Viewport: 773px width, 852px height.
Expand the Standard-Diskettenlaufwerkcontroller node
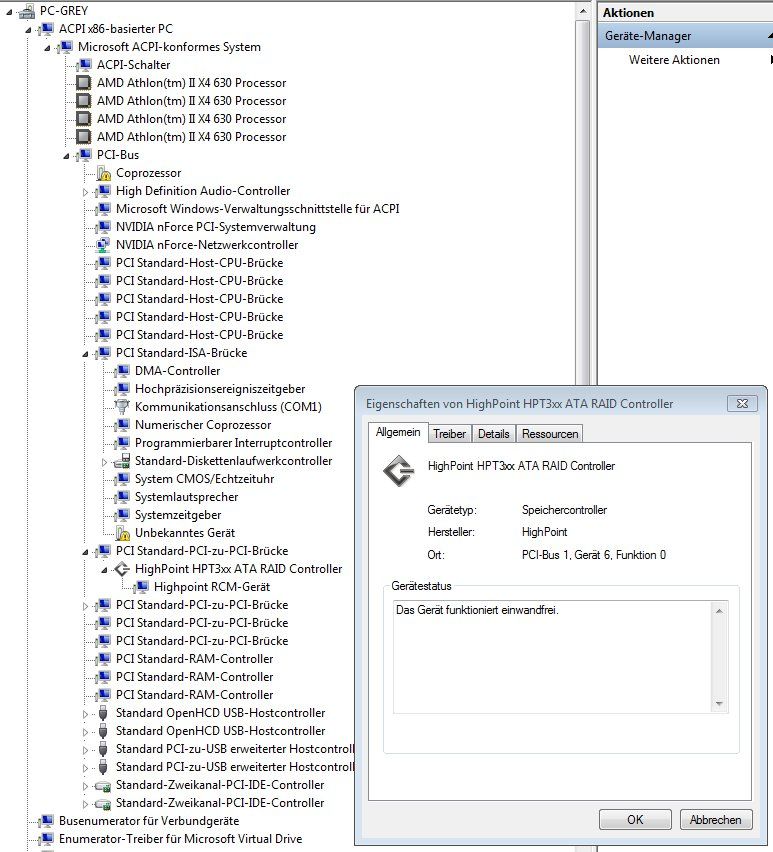point(104,462)
